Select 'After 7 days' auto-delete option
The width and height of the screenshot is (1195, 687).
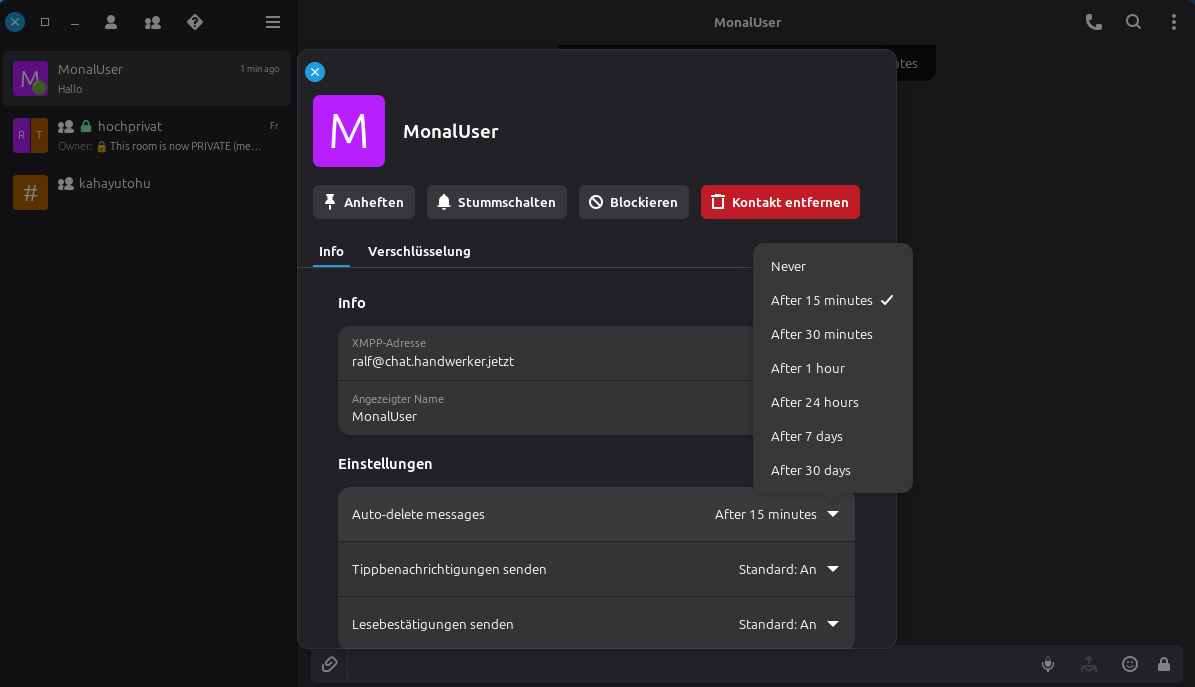806,437
